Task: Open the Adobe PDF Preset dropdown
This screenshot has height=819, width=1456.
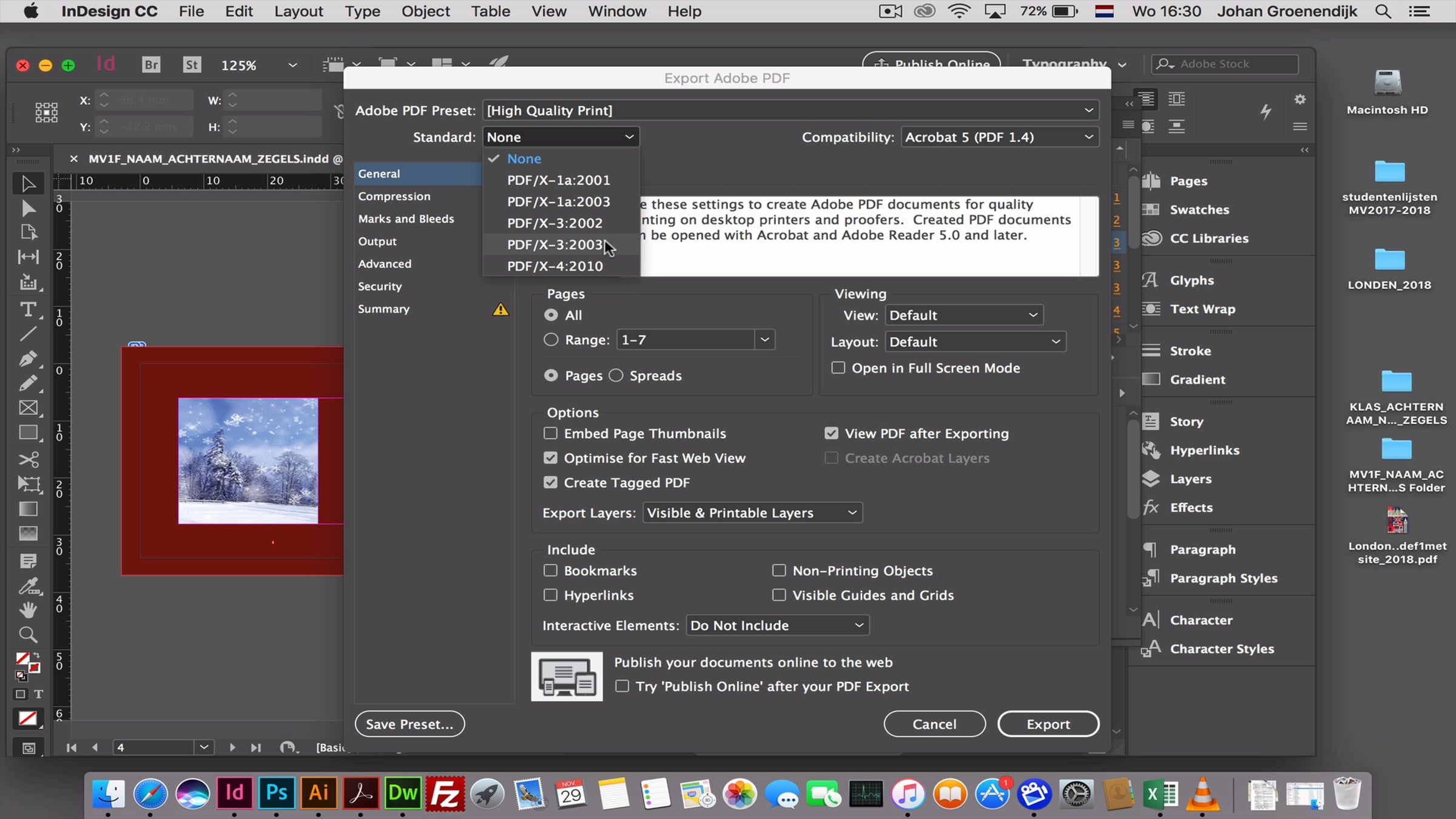Action: click(x=790, y=110)
